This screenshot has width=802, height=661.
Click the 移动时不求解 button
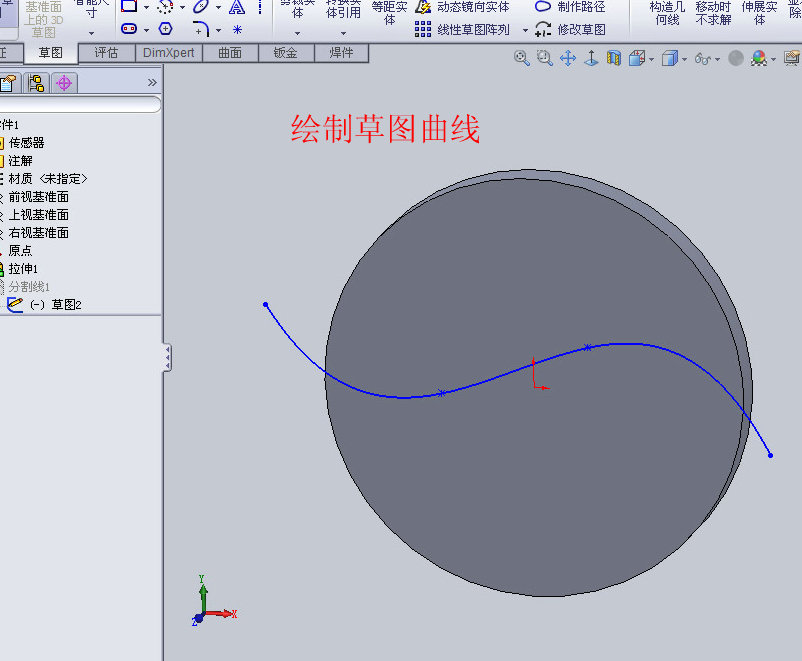click(714, 13)
